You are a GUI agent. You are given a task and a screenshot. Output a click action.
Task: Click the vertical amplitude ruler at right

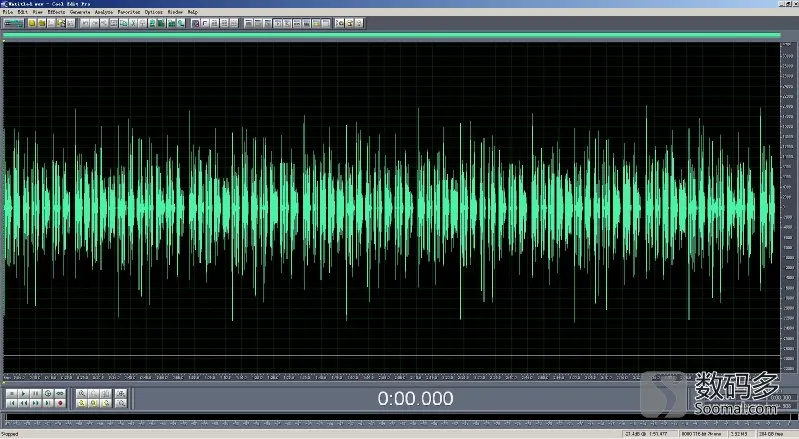(788, 206)
